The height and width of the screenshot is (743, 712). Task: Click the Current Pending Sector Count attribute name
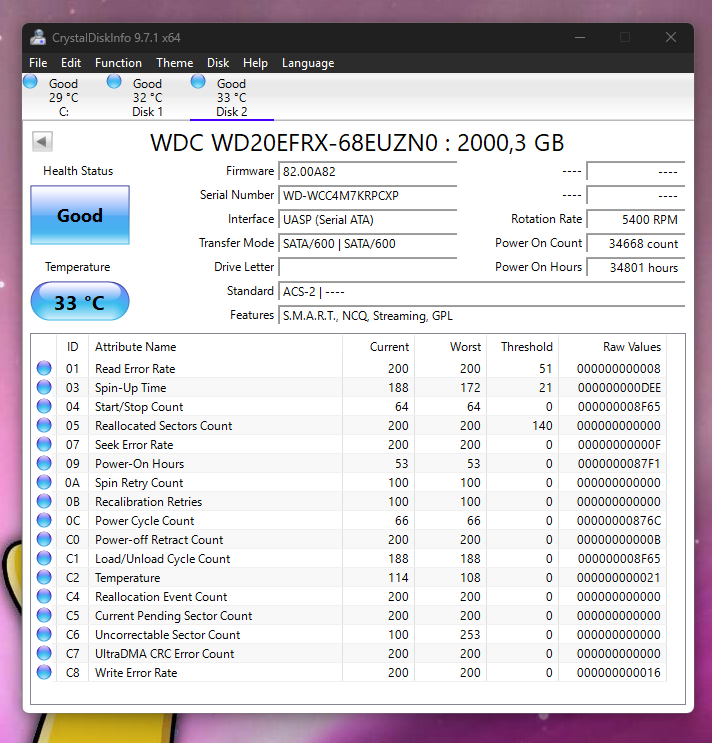click(173, 616)
